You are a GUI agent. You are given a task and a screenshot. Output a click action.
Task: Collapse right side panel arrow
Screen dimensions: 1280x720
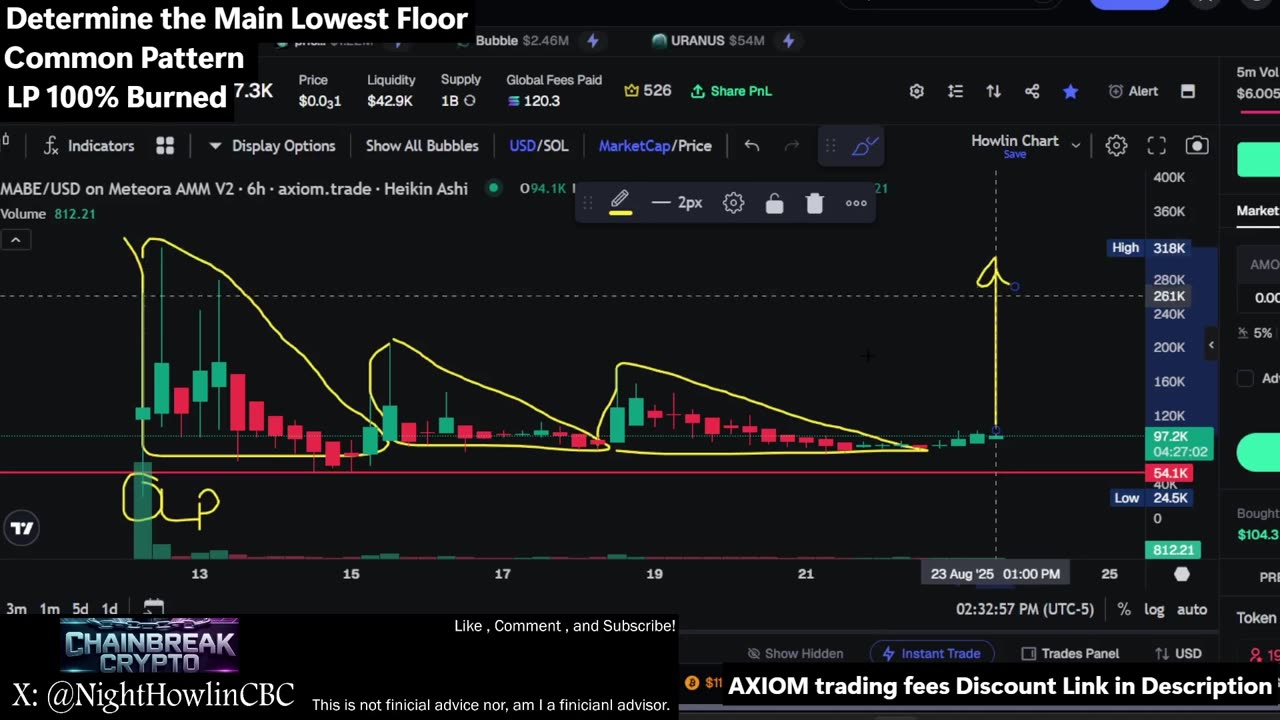tap(1211, 345)
